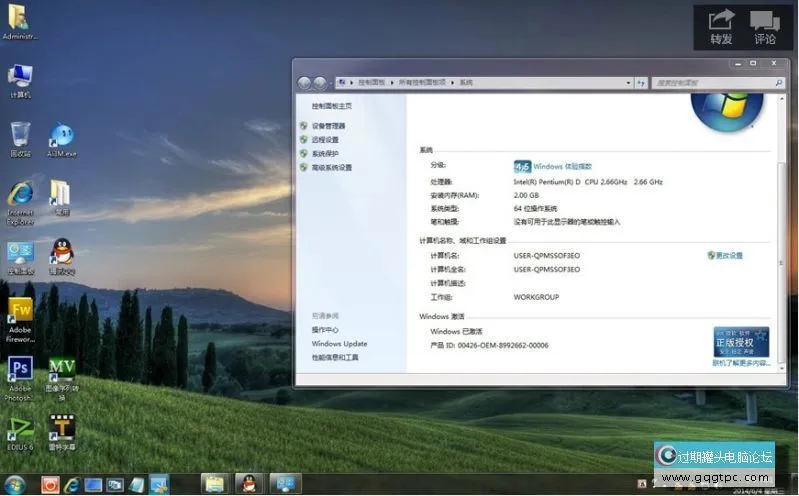
Task: Focus the control panel search box
Action: click(x=718, y=83)
